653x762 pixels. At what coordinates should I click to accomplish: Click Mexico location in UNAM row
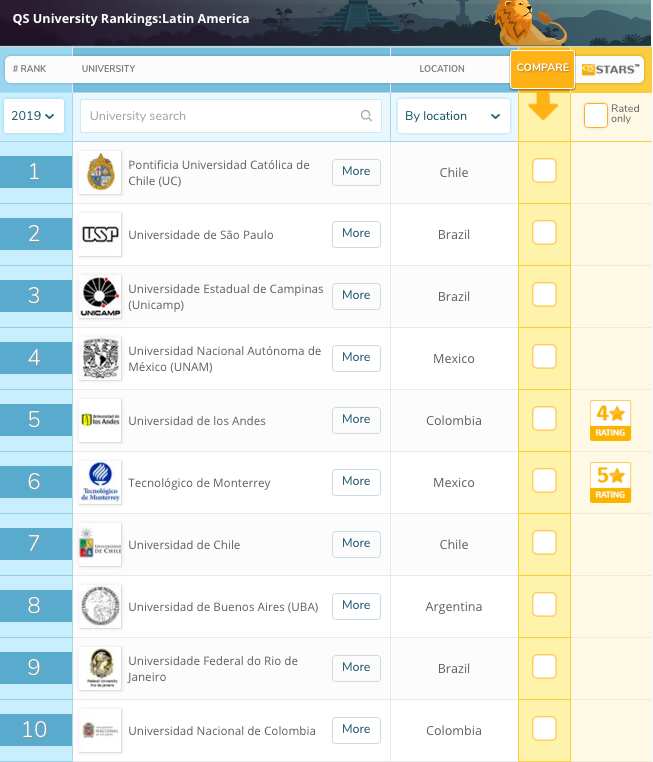click(x=454, y=359)
